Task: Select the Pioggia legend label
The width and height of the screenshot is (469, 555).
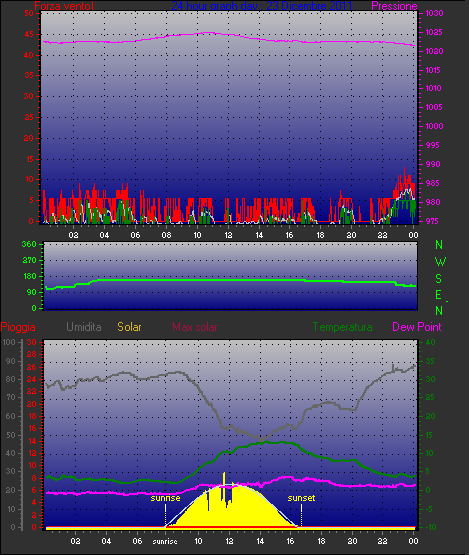Action: tap(18, 327)
